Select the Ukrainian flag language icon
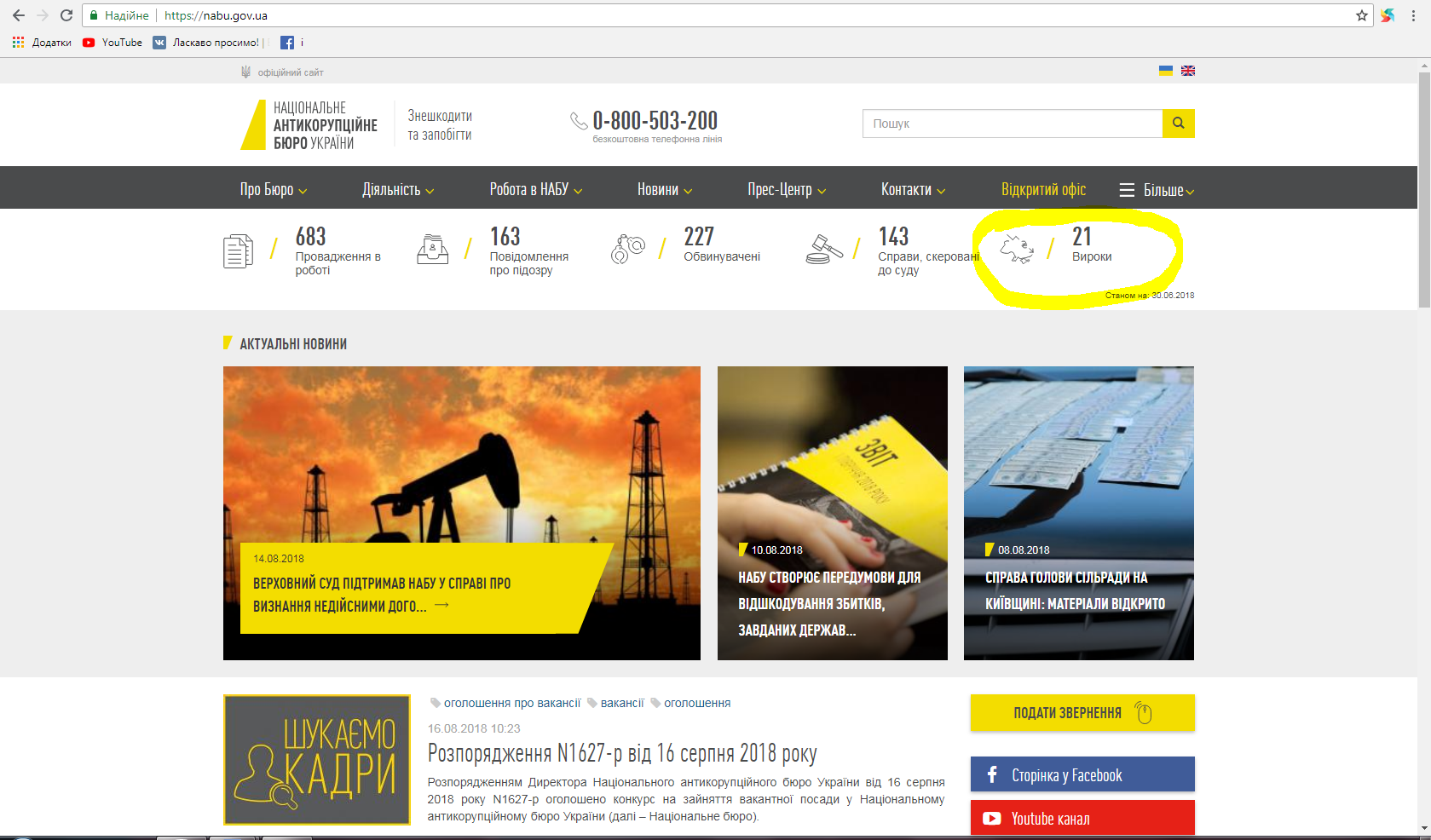Viewport: 1431px width, 840px height. pos(1165,71)
